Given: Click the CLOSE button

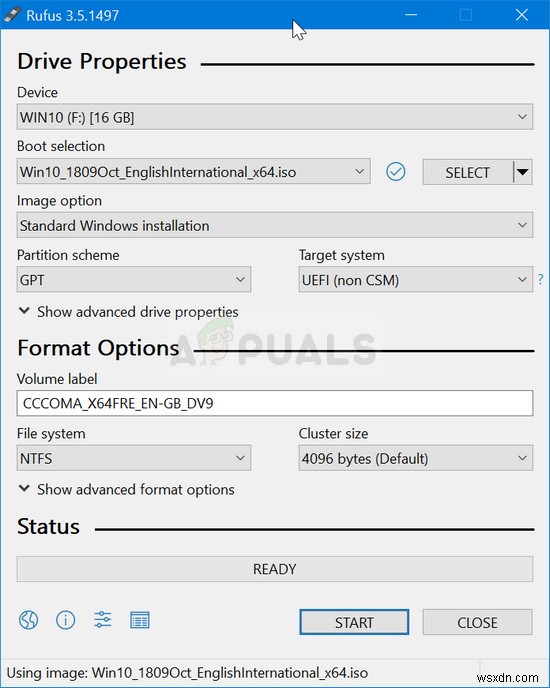Looking at the screenshot, I should [478, 622].
